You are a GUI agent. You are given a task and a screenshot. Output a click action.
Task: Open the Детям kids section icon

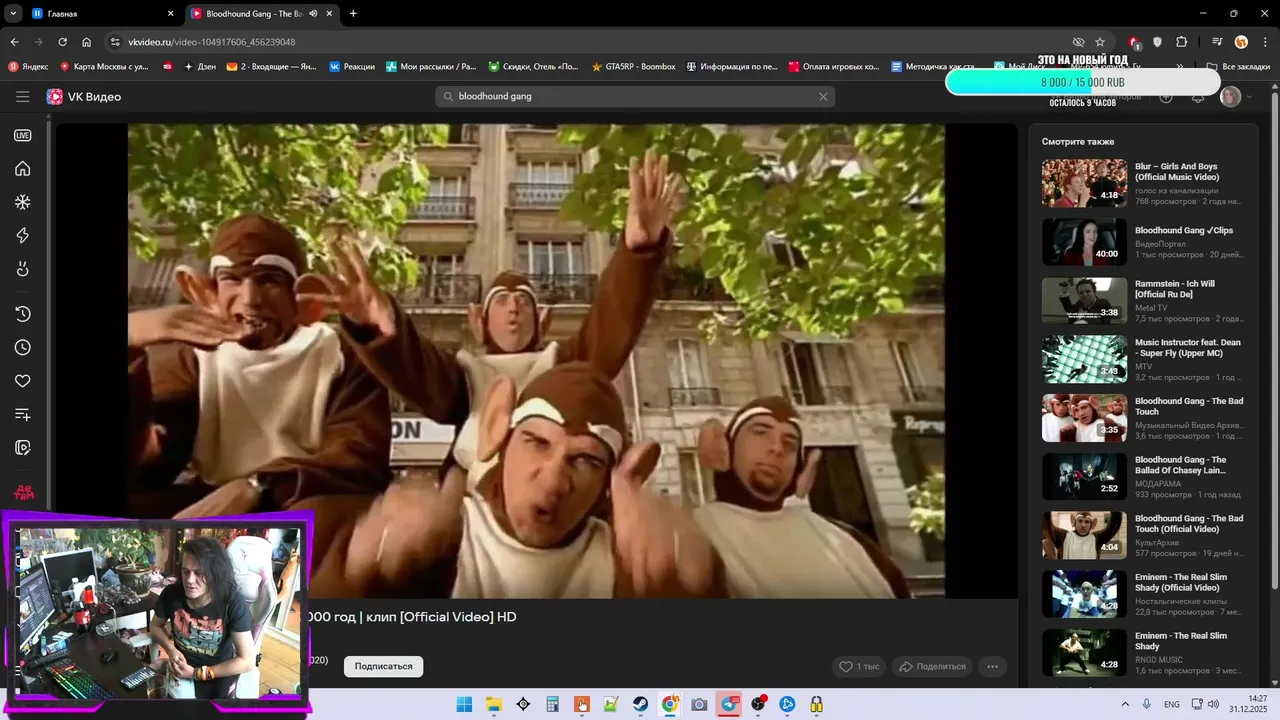[x=22, y=493]
